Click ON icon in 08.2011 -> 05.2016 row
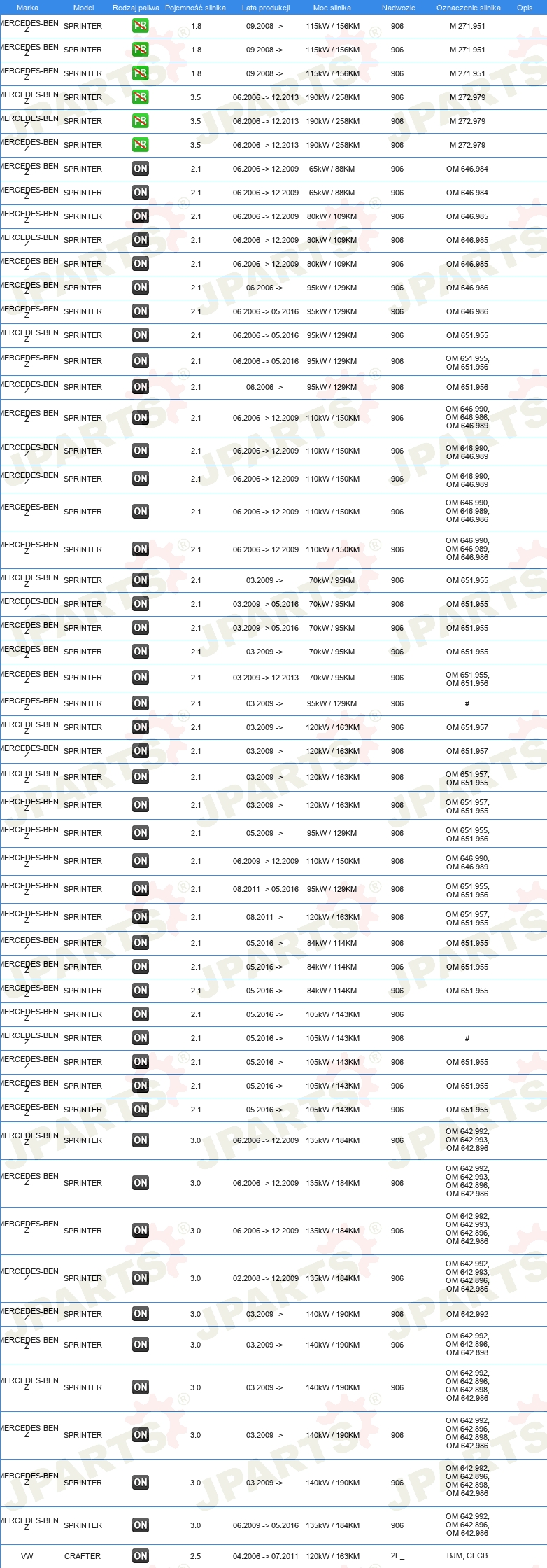 point(141,889)
